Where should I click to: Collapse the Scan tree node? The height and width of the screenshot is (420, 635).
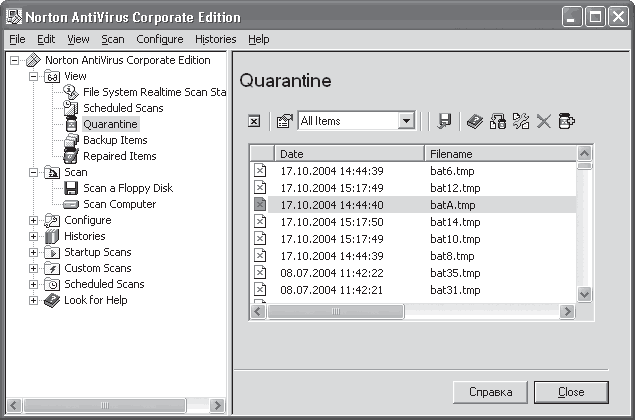[x=34, y=173]
